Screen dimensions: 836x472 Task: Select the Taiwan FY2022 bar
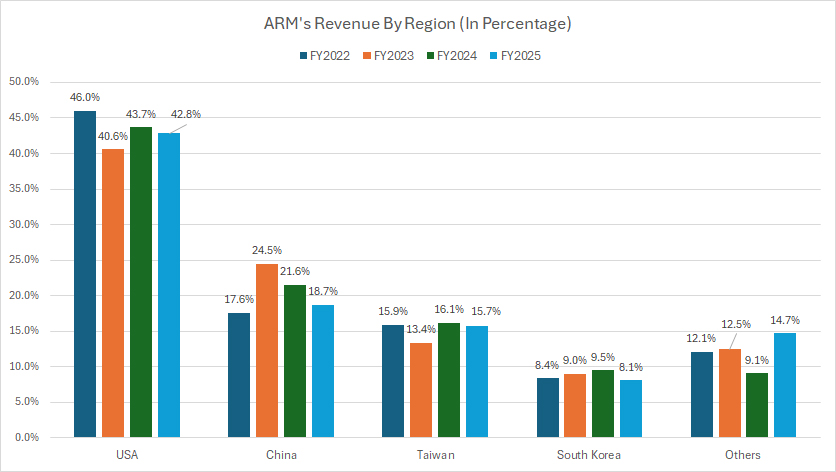(x=393, y=381)
